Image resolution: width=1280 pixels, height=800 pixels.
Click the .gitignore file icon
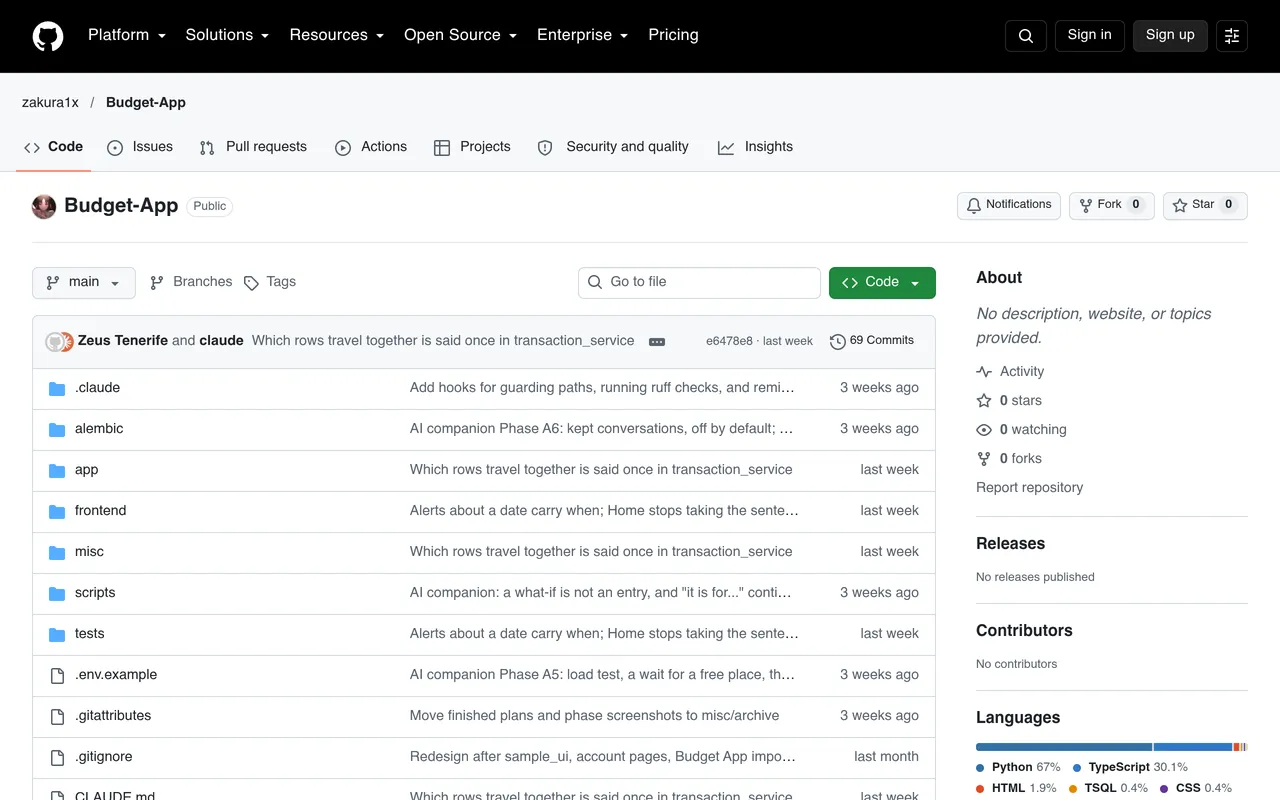[x=57, y=757]
